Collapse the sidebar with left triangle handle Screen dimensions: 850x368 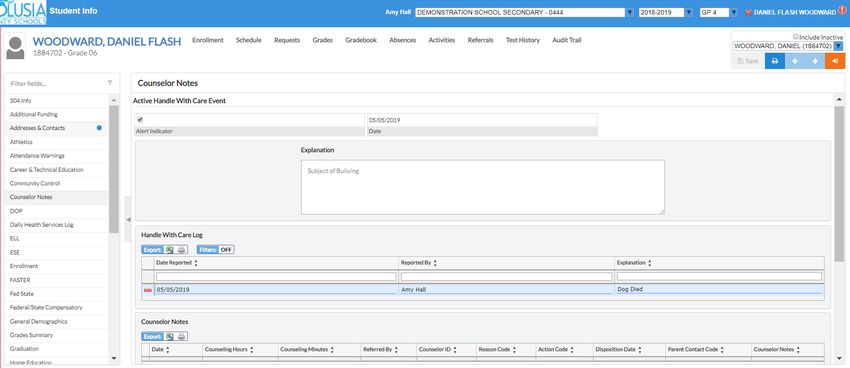pyautogui.click(x=128, y=219)
